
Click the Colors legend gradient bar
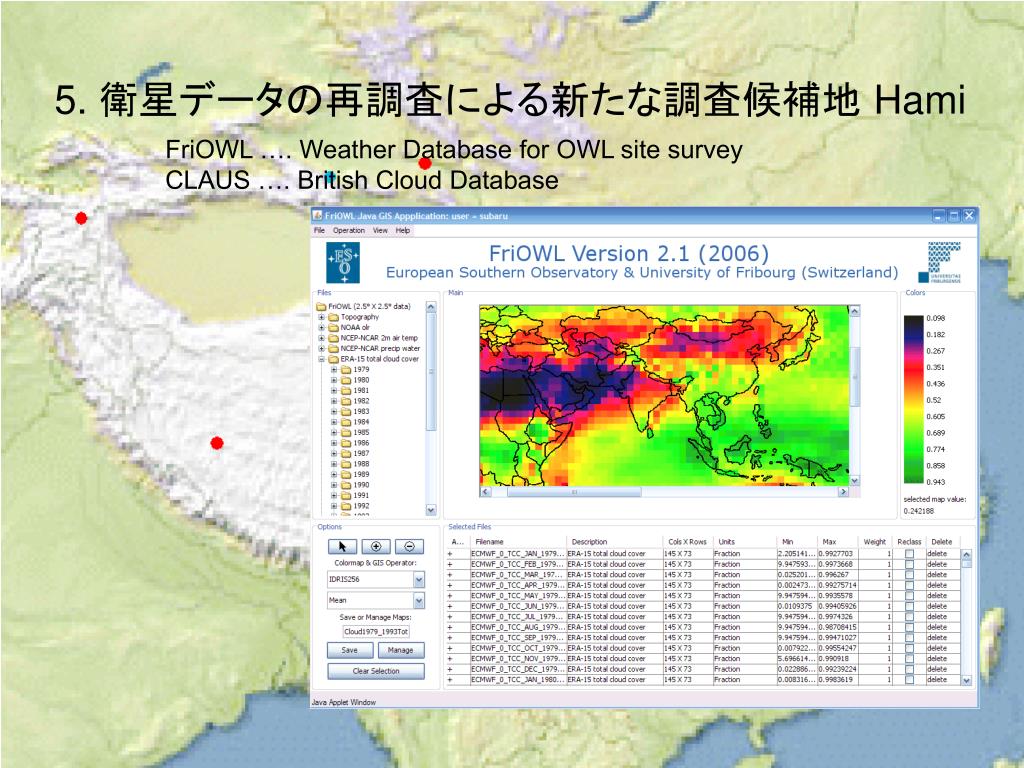(x=913, y=400)
